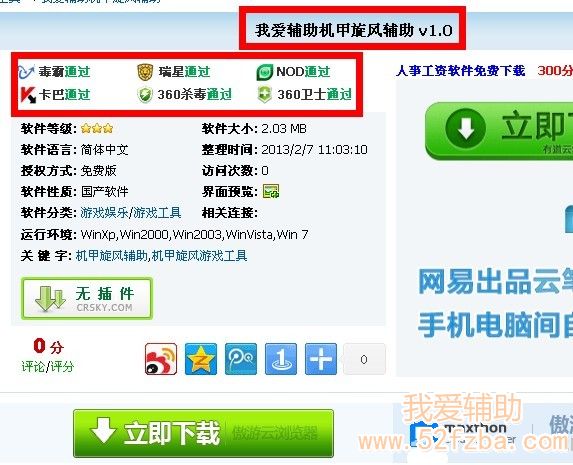Click the 无插件 CRSKY.COM badge button

pos(87,298)
